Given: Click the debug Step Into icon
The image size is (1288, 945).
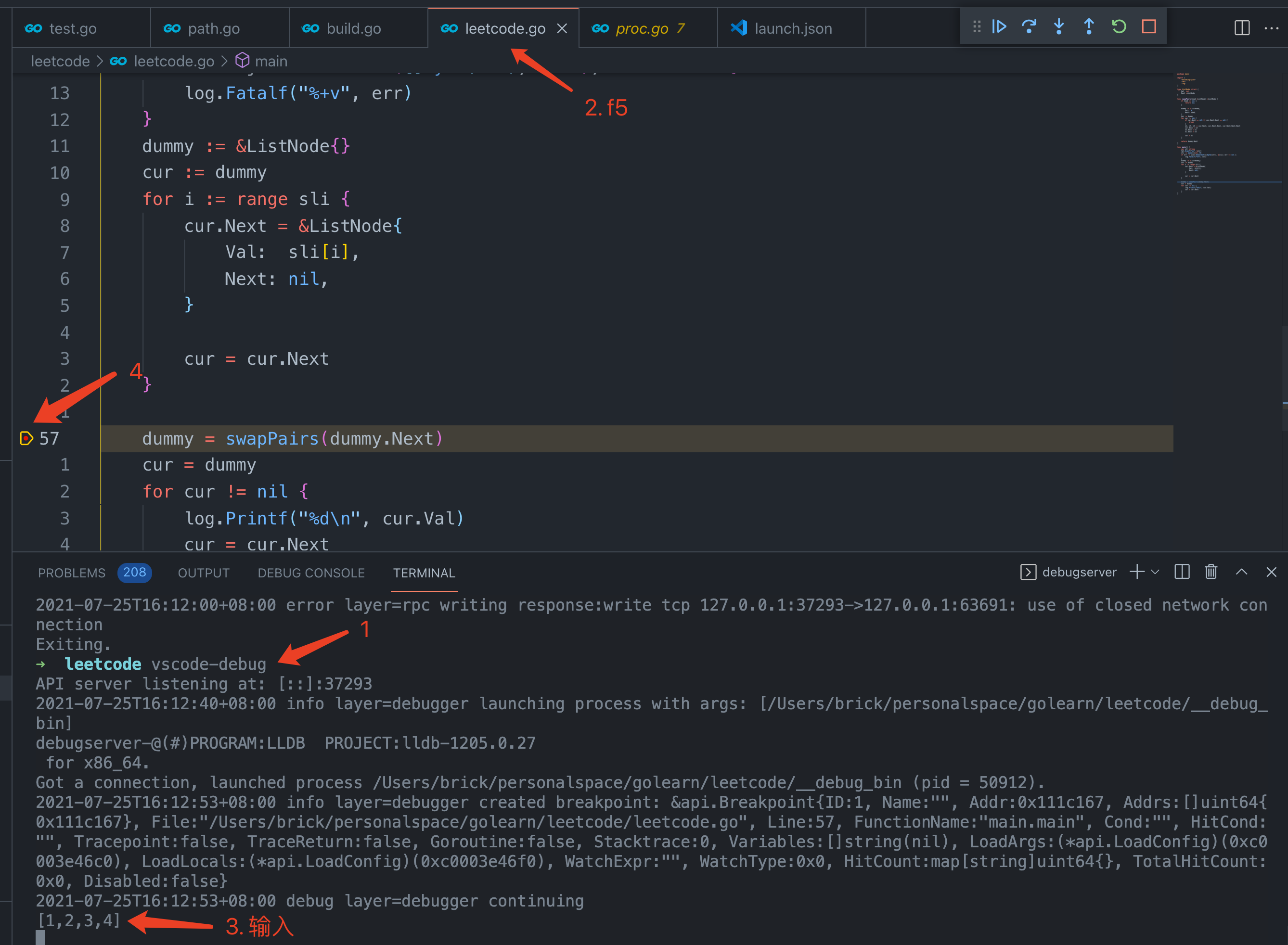Looking at the screenshot, I should click(x=1059, y=27).
